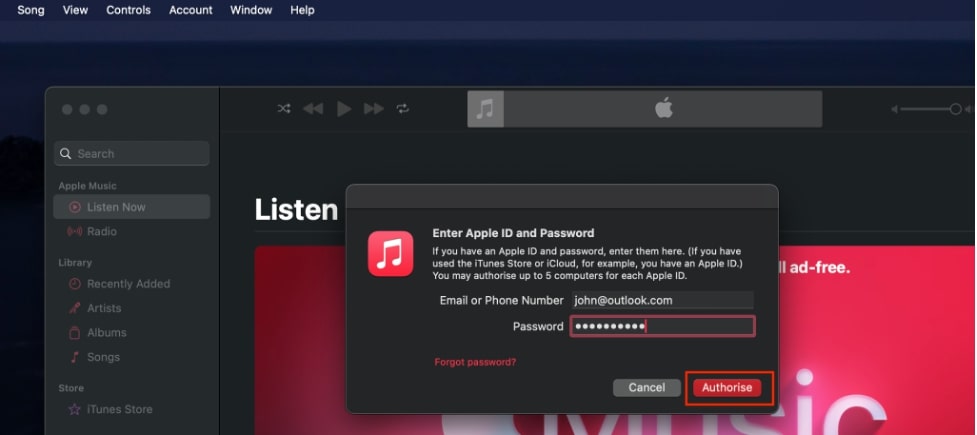
Task: Open the Song menu
Action: pyautogui.click(x=31, y=10)
